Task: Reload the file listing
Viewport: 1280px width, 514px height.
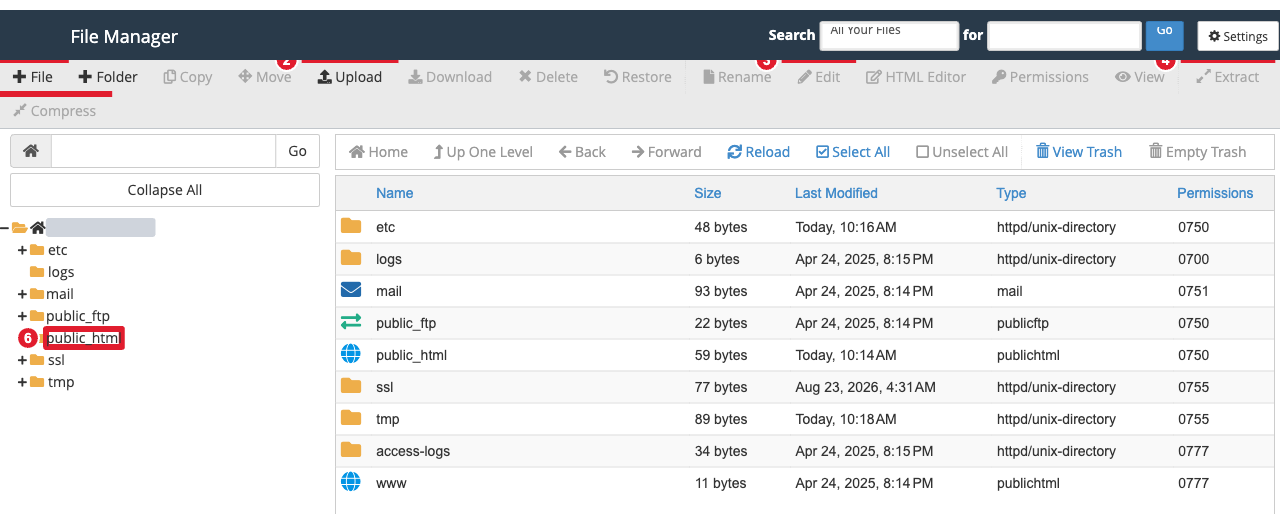Action: pyautogui.click(x=758, y=152)
